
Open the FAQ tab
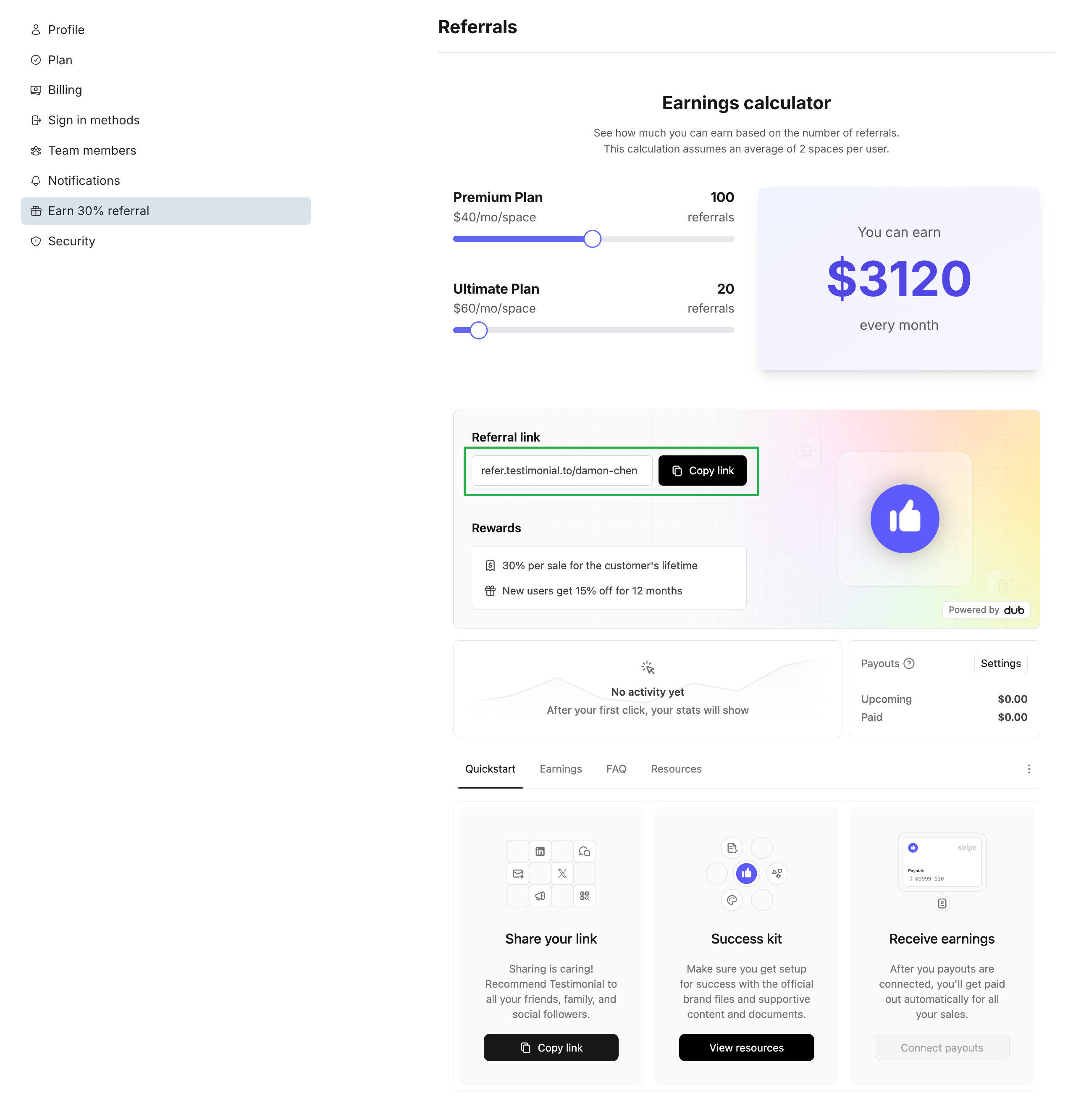[616, 769]
